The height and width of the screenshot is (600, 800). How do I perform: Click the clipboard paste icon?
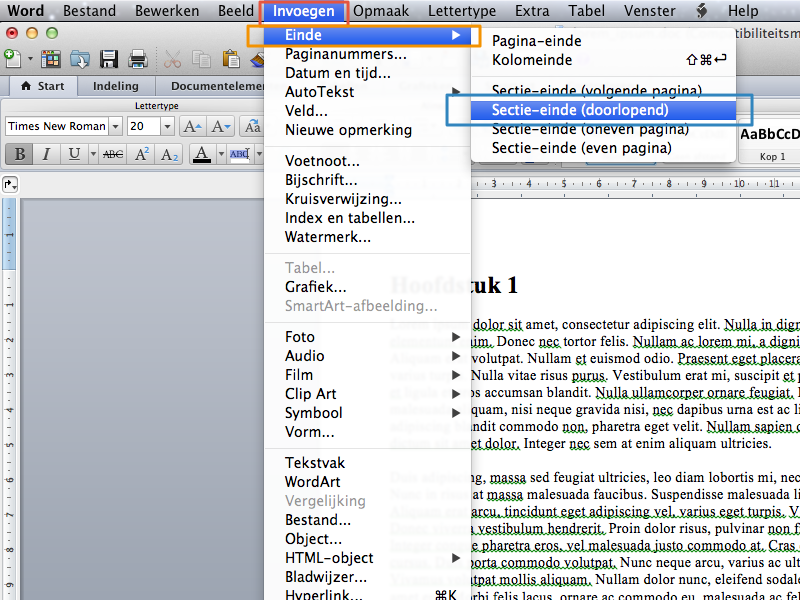[x=231, y=59]
